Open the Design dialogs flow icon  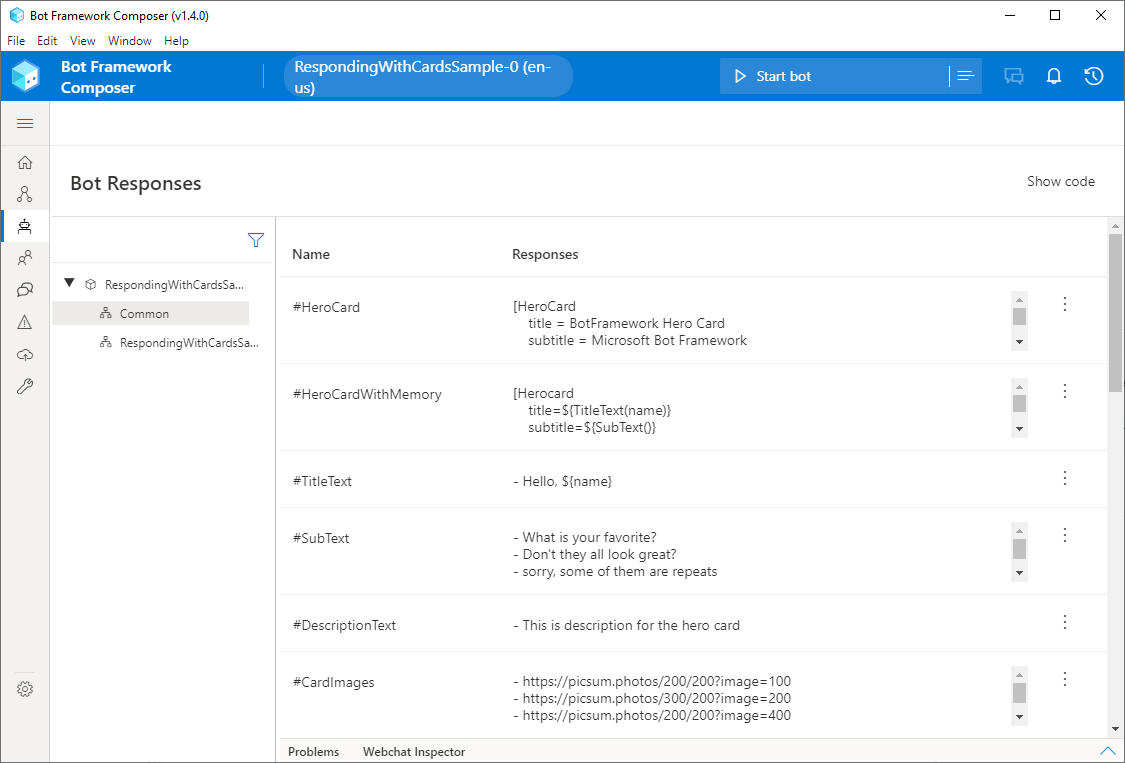click(25, 194)
